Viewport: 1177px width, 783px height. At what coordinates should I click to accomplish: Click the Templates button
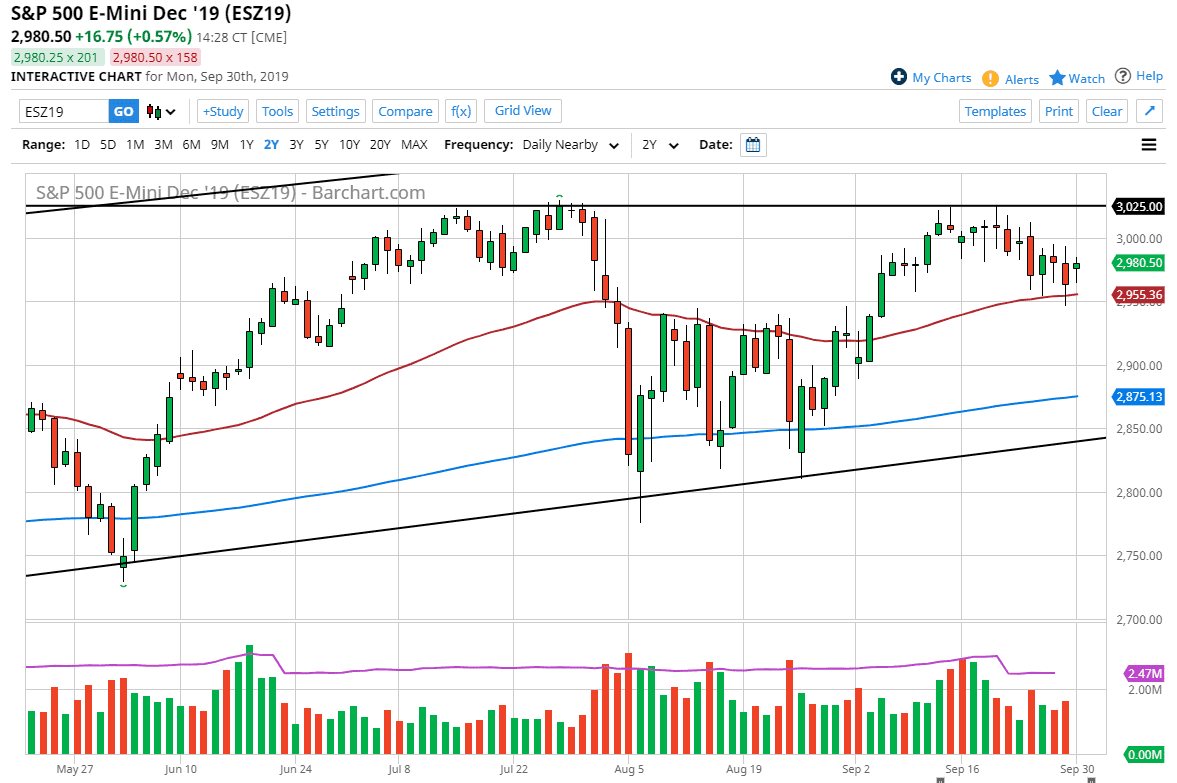pyautogui.click(x=995, y=111)
